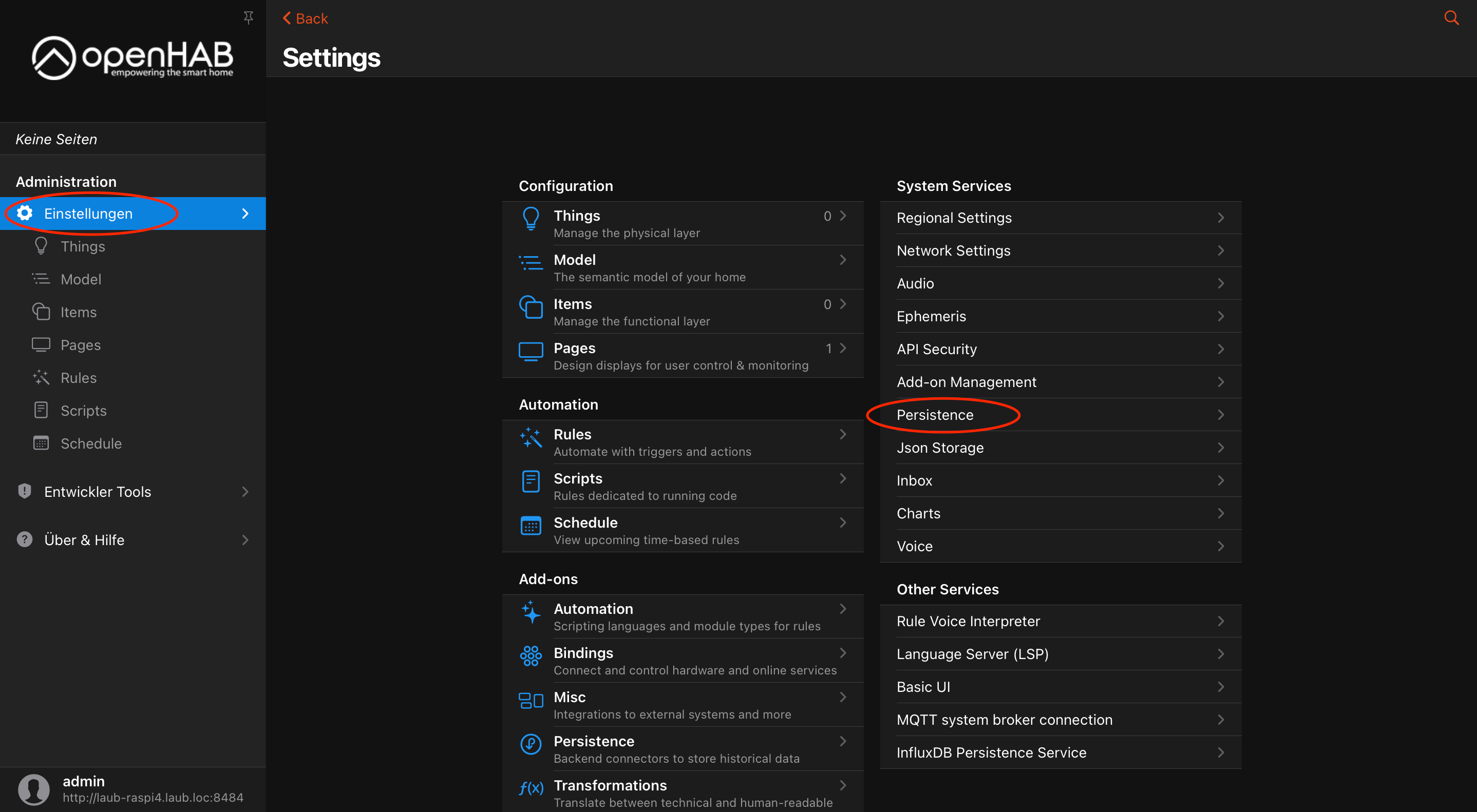Open InfluxDB Persistence Service settings
1477x812 pixels.
(991, 752)
